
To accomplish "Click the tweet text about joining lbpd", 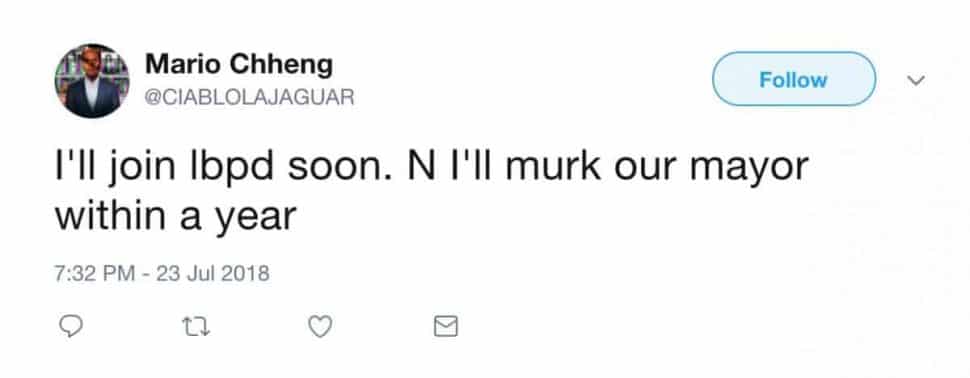I will tap(432, 191).
